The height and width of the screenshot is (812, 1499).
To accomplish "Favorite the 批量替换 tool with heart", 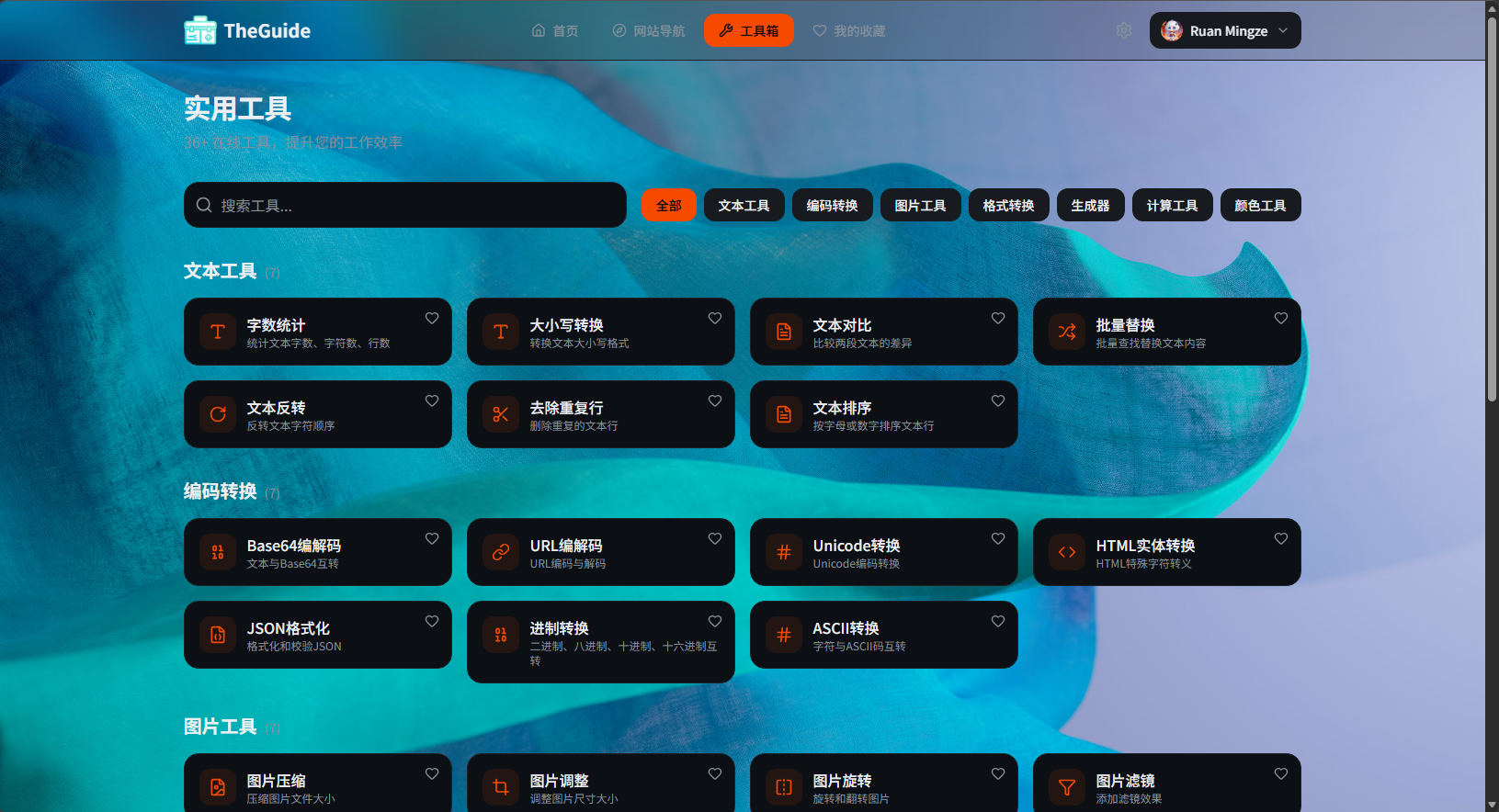I will [x=1281, y=318].
